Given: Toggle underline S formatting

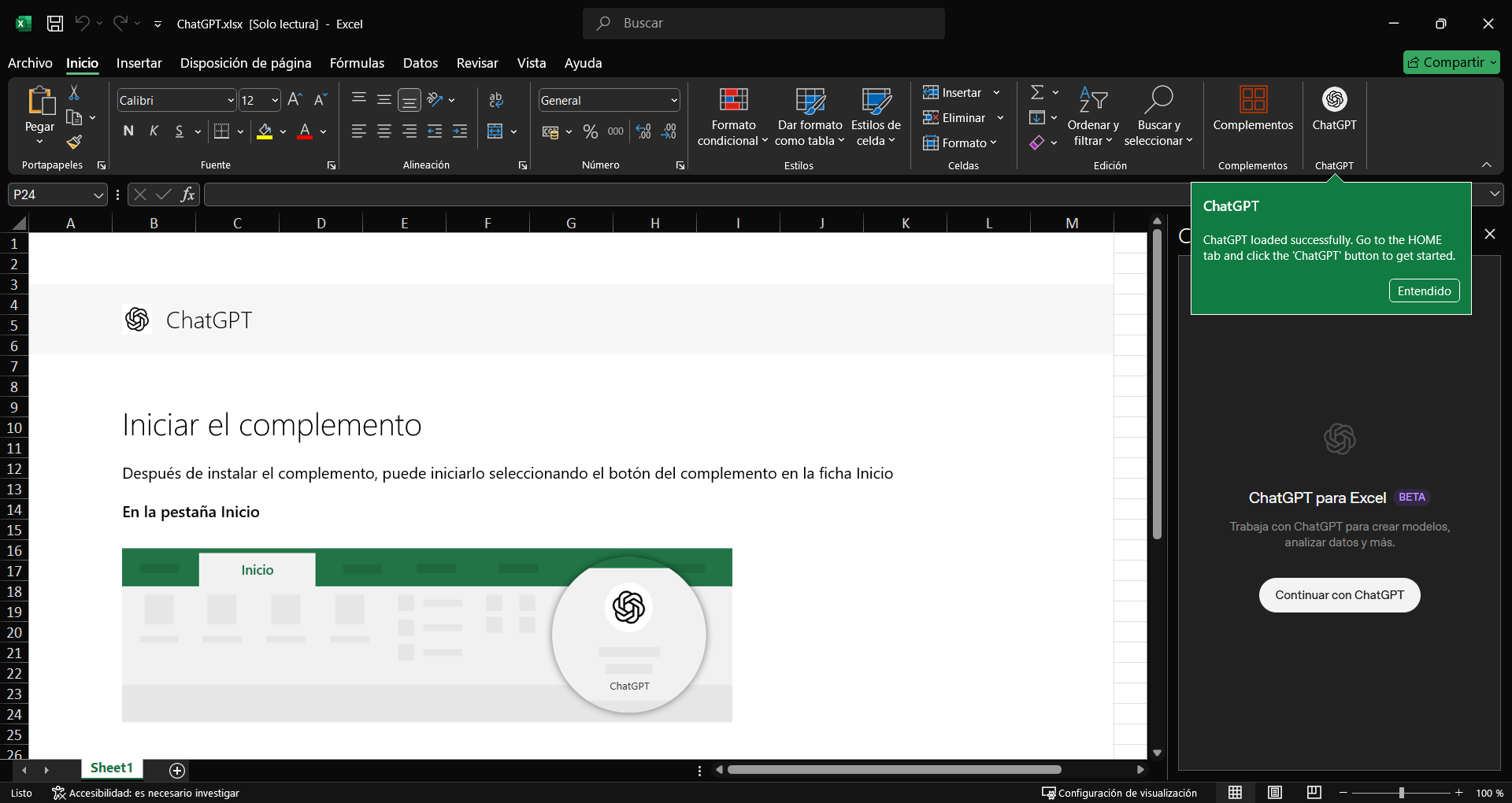Looking at the screenshot, I should tap(180, 131).
